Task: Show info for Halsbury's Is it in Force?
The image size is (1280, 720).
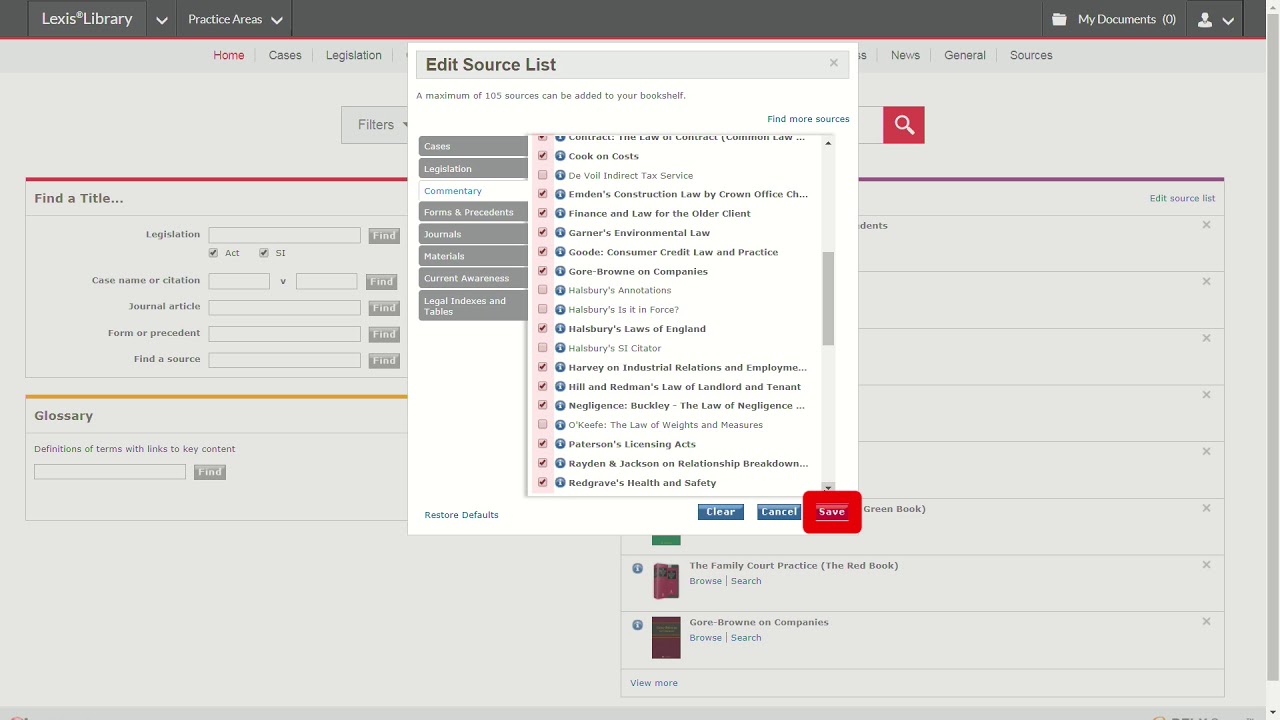Action: pyautogui.click(x=560, y=309)
